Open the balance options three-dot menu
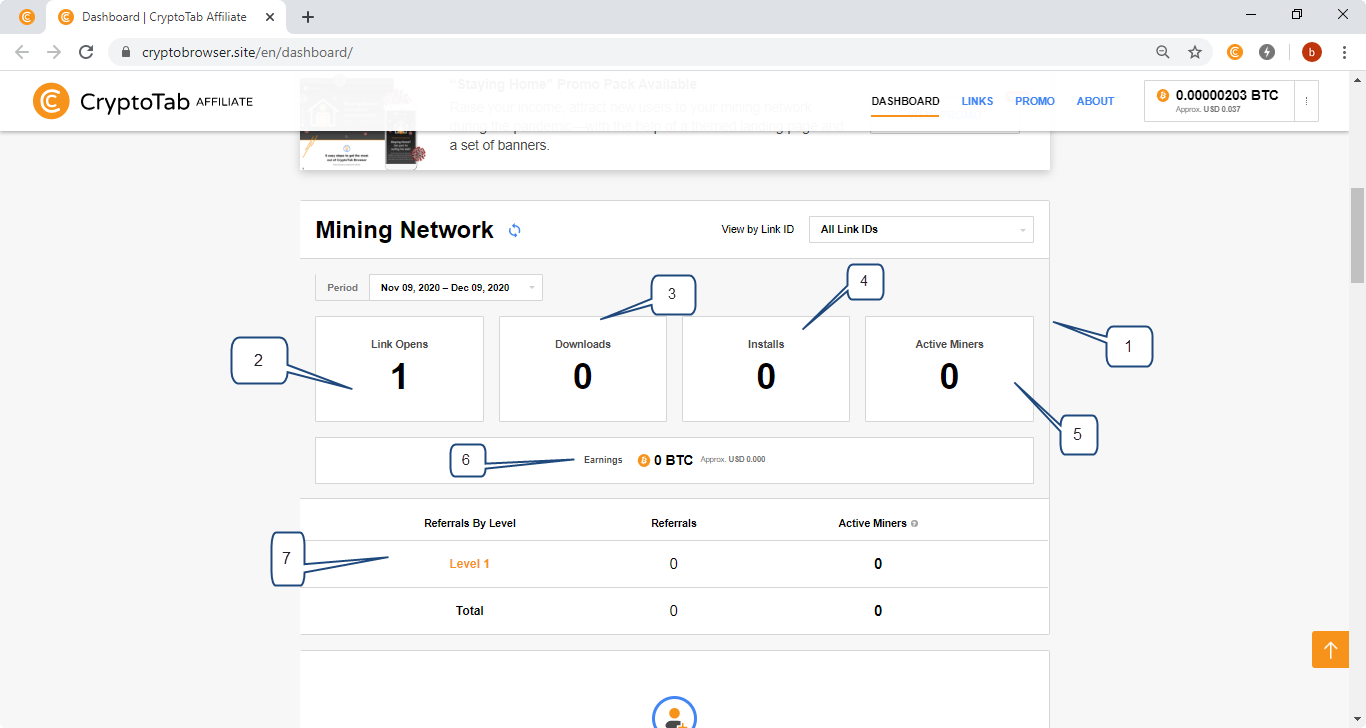The height and width of the screenshot is (728, 1366). [1306, 101]
